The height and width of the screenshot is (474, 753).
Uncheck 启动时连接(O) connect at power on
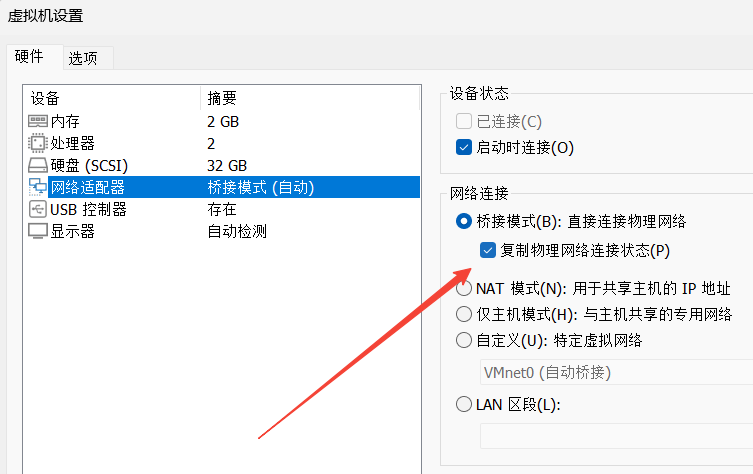(x=463, y=147)
